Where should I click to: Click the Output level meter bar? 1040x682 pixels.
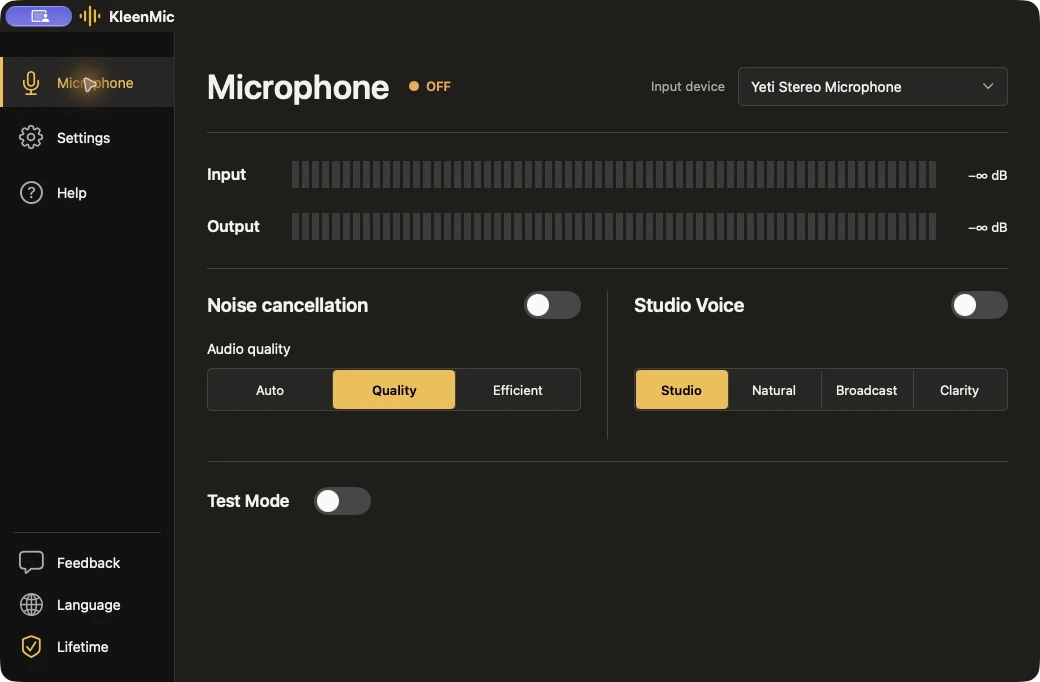tap(614, 226)
